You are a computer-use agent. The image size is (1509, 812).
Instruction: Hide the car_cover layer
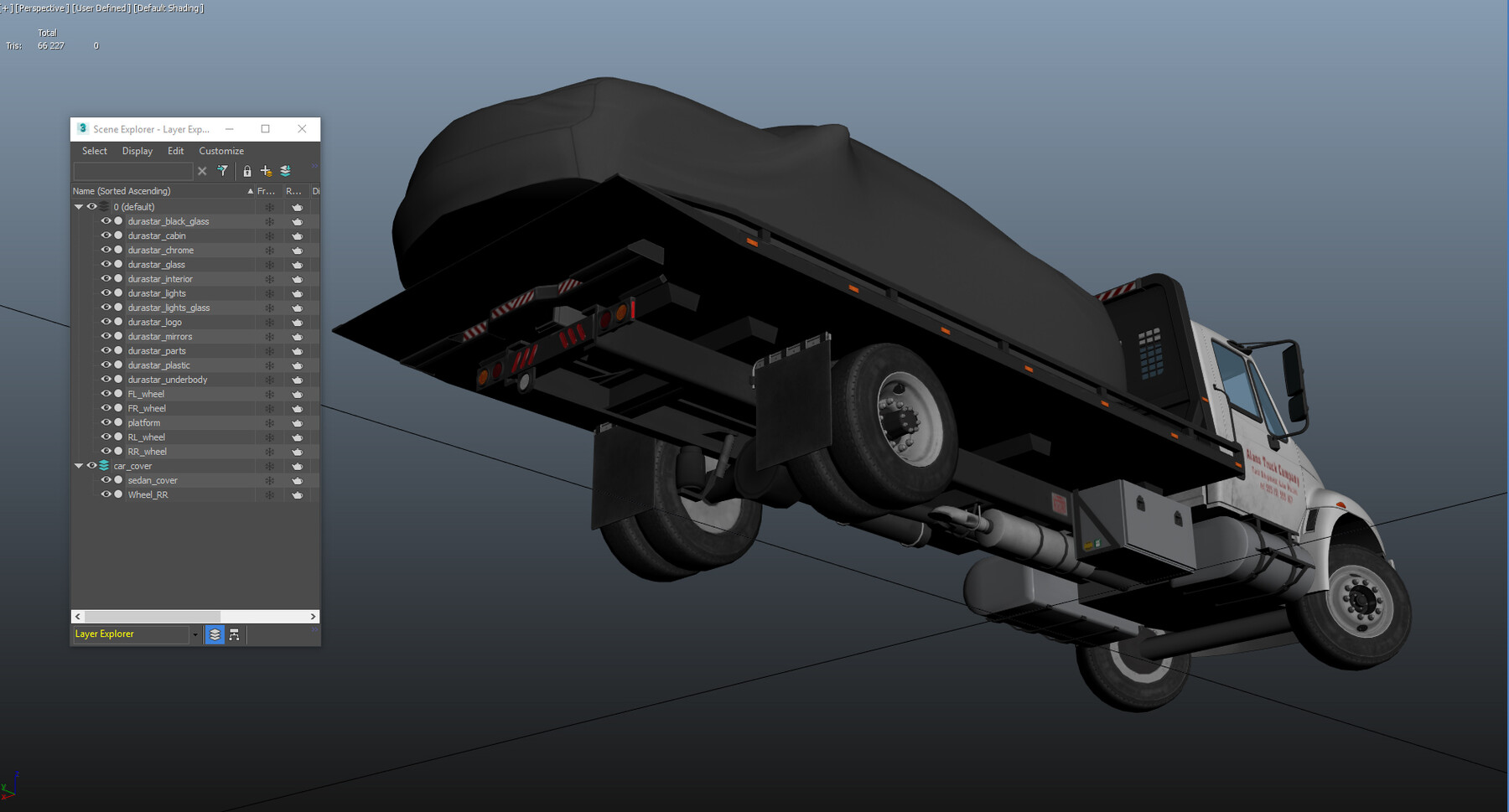tap(92, 466)
